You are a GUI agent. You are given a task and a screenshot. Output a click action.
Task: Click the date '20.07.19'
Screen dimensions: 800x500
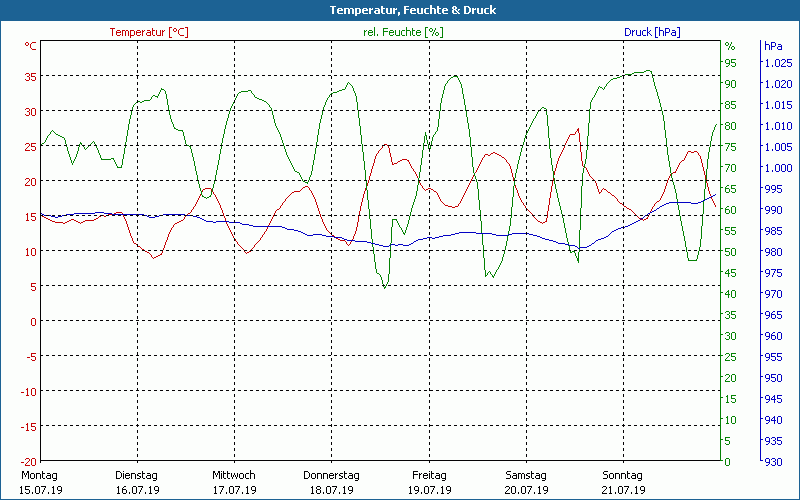[527, 490]
